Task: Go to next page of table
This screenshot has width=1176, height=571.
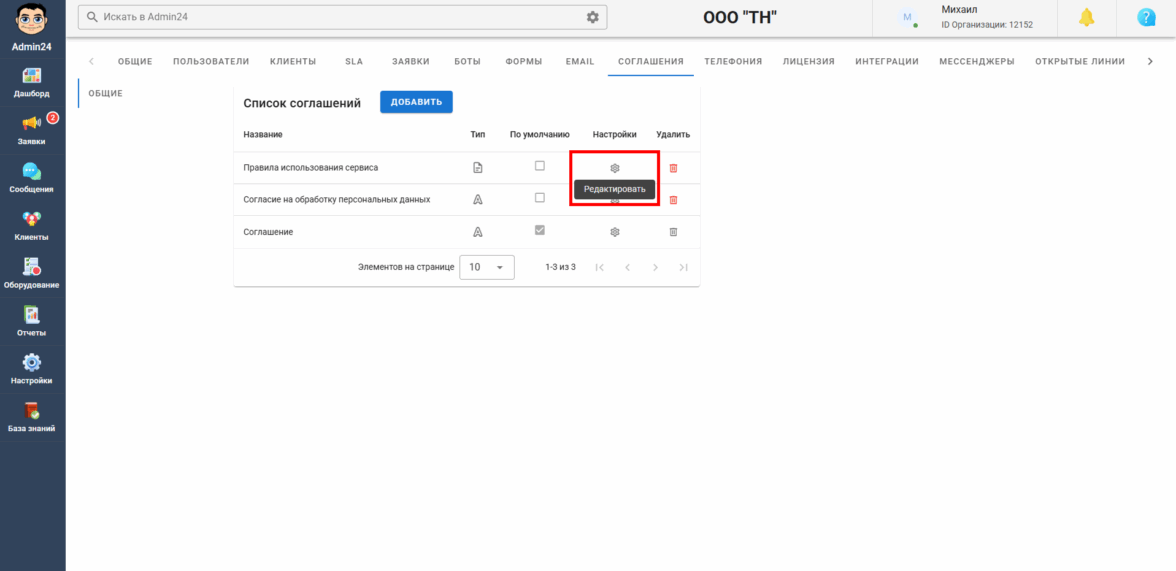Action: 655,267
